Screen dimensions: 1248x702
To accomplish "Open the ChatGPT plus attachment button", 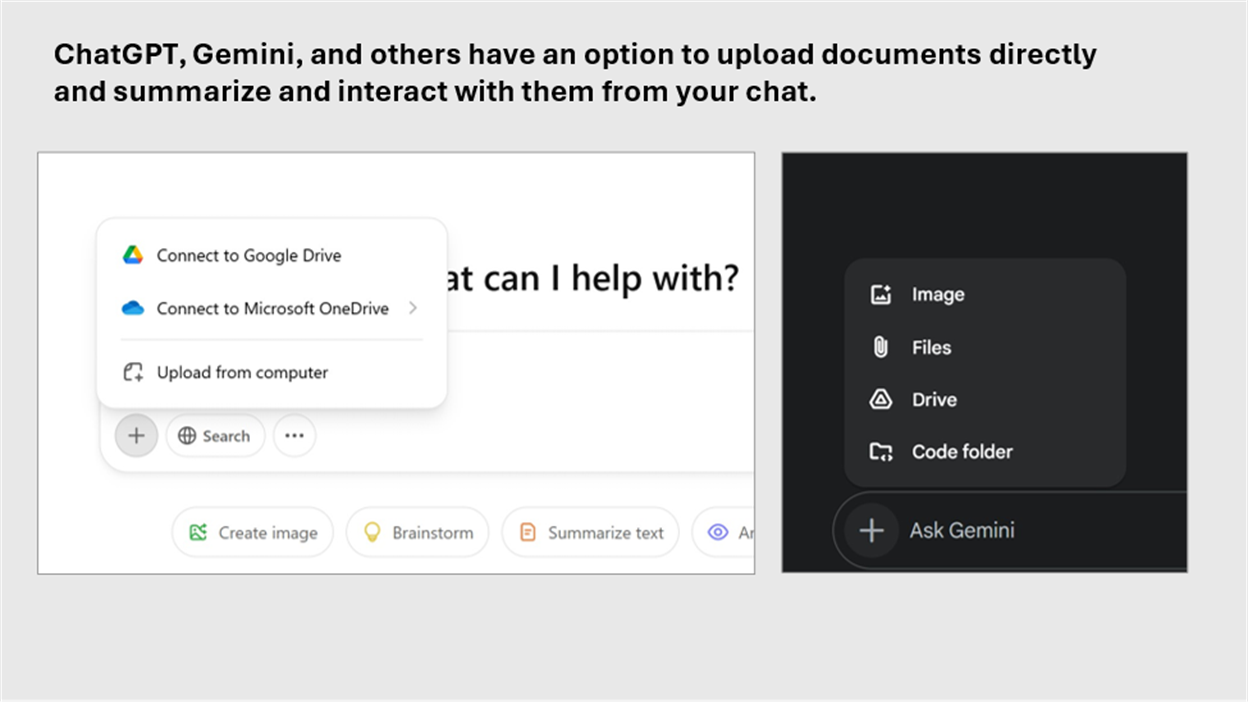I will [136, 436].
